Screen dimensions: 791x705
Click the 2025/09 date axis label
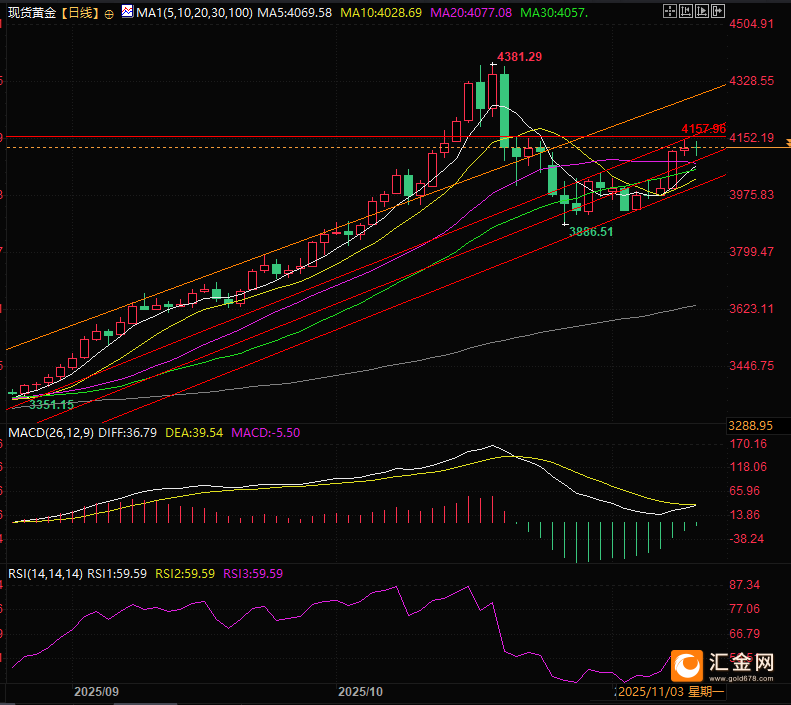click(x=96, y=691)
